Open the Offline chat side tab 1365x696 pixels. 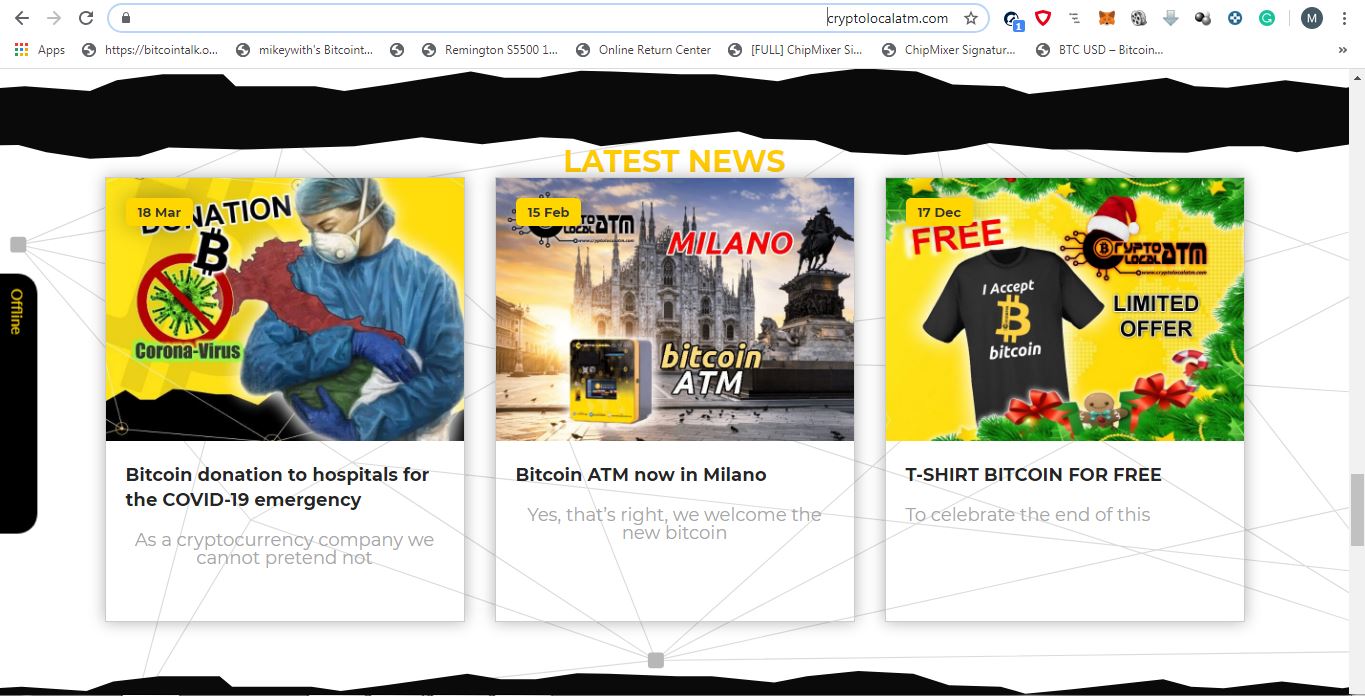coord(17,403)
